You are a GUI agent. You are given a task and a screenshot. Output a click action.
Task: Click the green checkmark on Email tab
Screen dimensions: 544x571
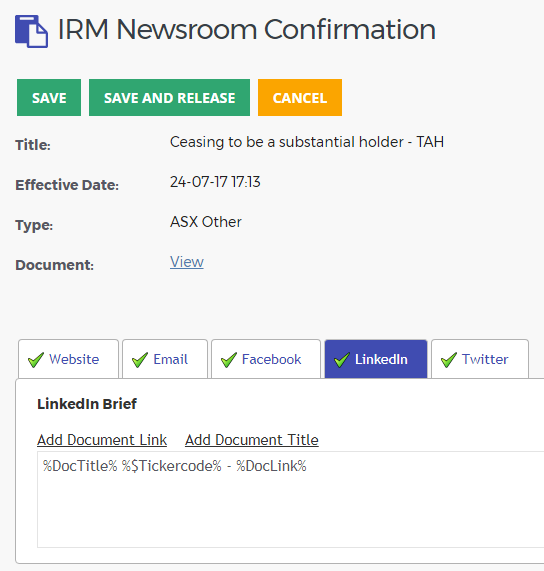point(140,360)
